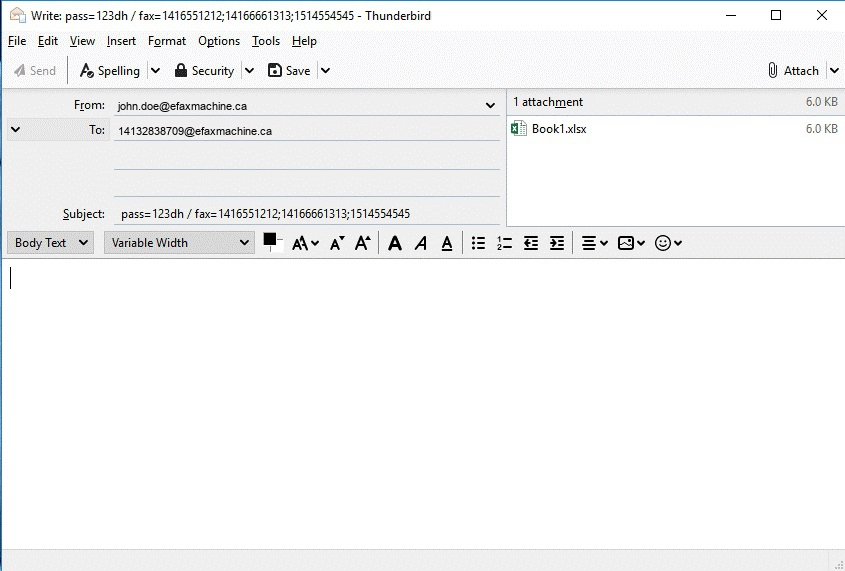Image resolution: width=845 pixels, height=571 pixels.
Task: Maximize the compose window
Action: click(x=776, y=15)
